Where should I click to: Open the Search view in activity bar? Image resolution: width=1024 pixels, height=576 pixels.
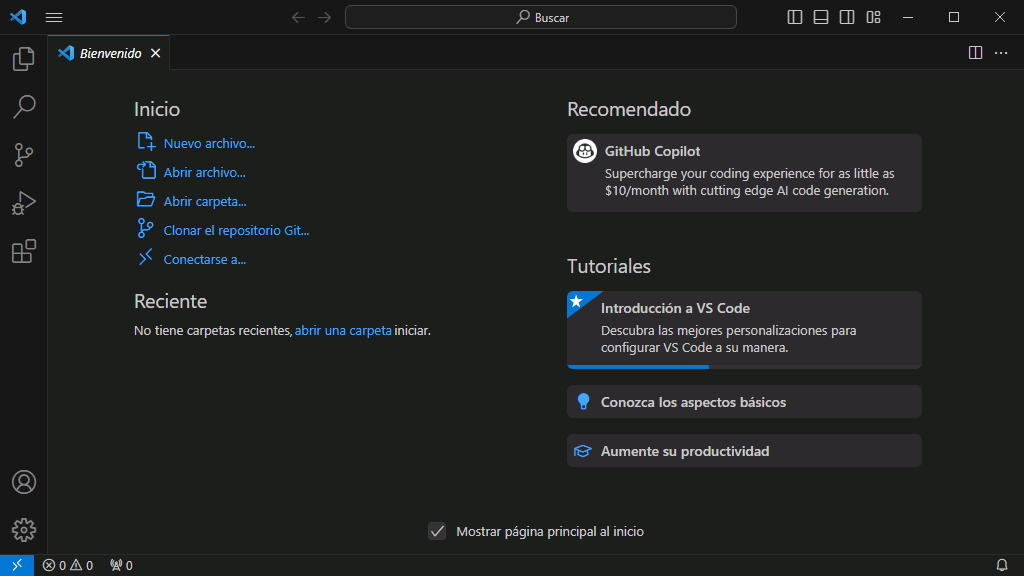(x=24, y=106)
